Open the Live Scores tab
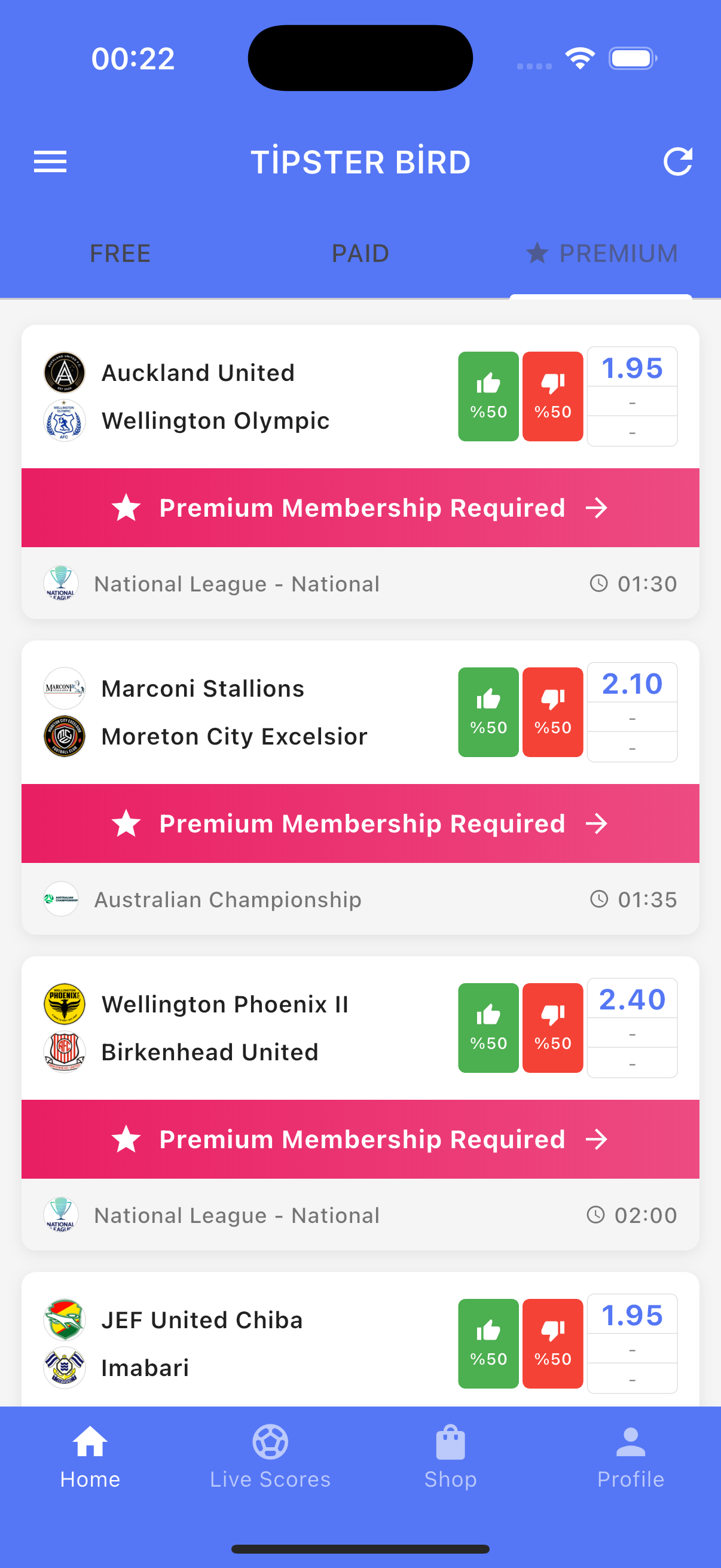This screenshot has height=1568, width=721. point(270,1456)
